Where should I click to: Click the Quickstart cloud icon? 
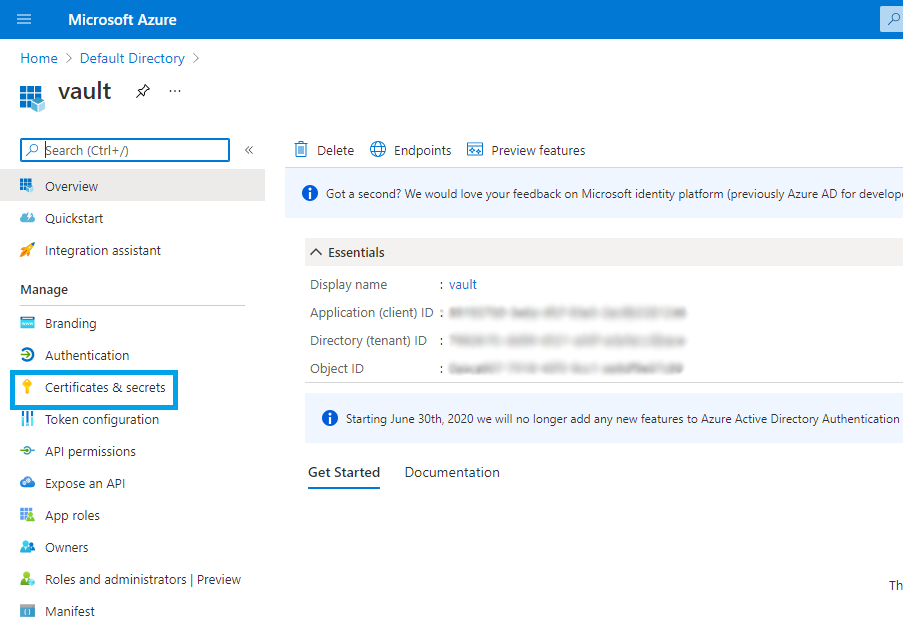point(27,218)
